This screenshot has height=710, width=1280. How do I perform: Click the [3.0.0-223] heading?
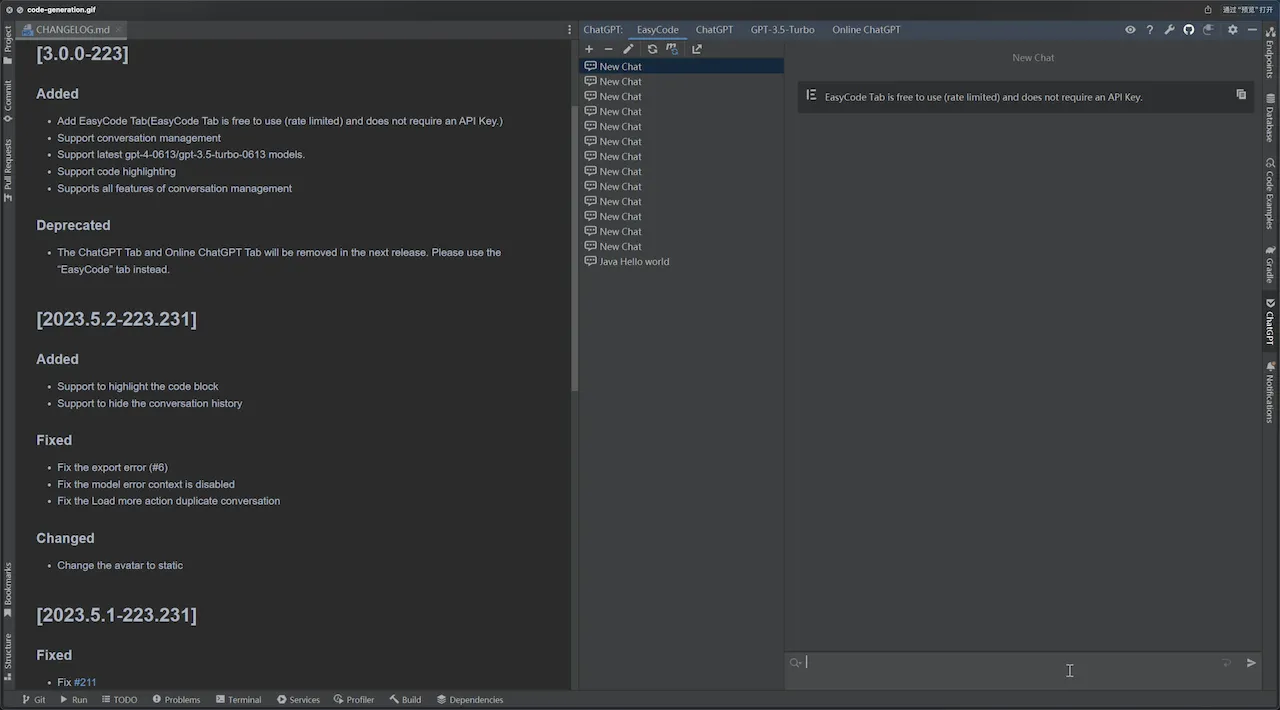coord(82,54)
